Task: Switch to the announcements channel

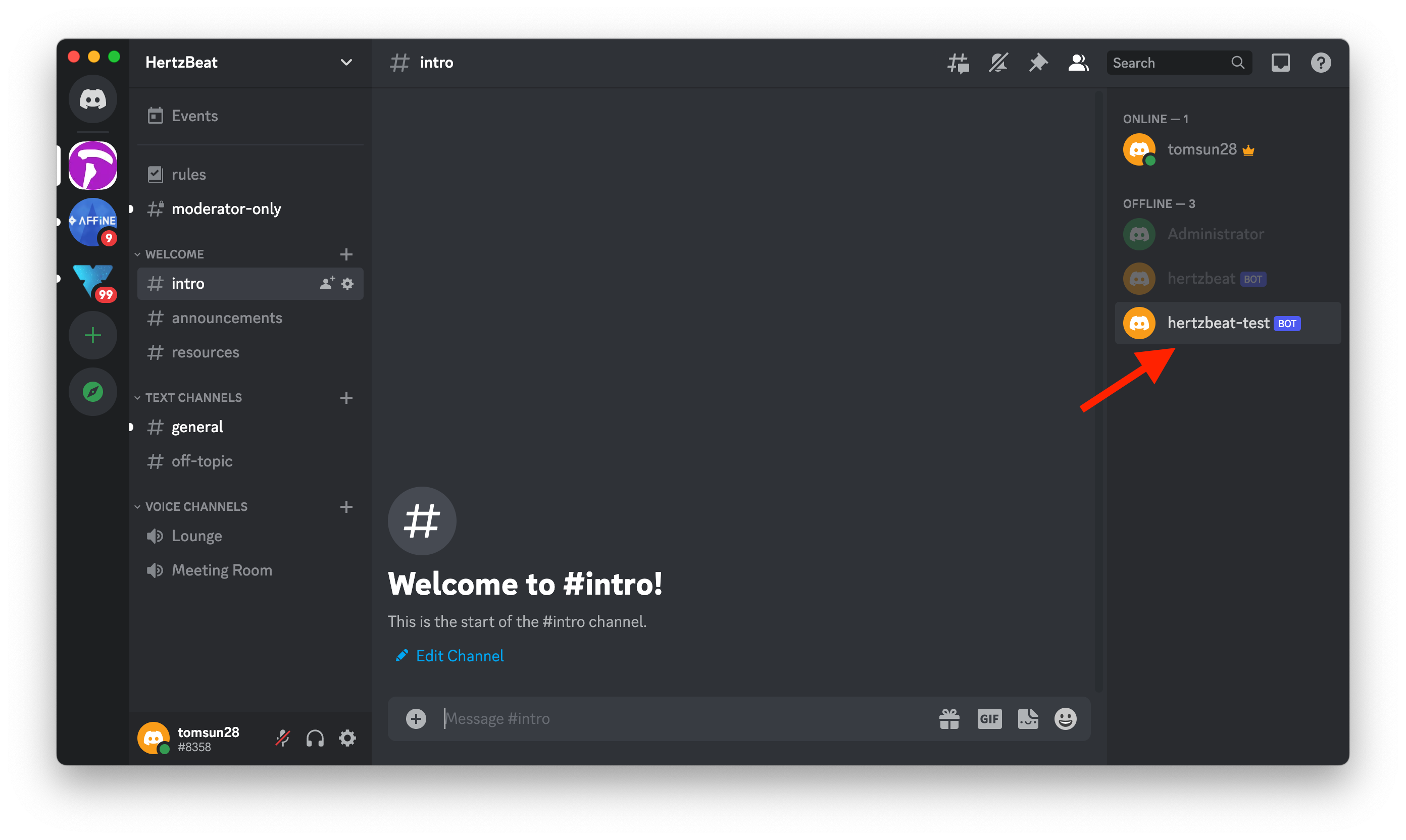Action: click(226, 318)
